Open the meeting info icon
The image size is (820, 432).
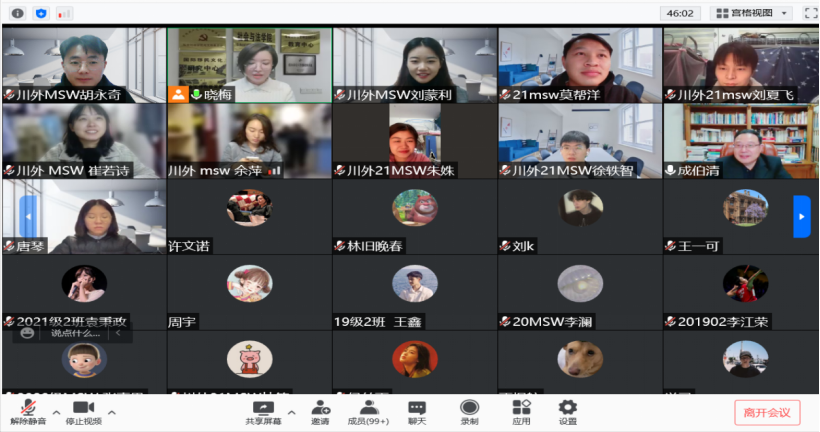(x=17, y=13)
